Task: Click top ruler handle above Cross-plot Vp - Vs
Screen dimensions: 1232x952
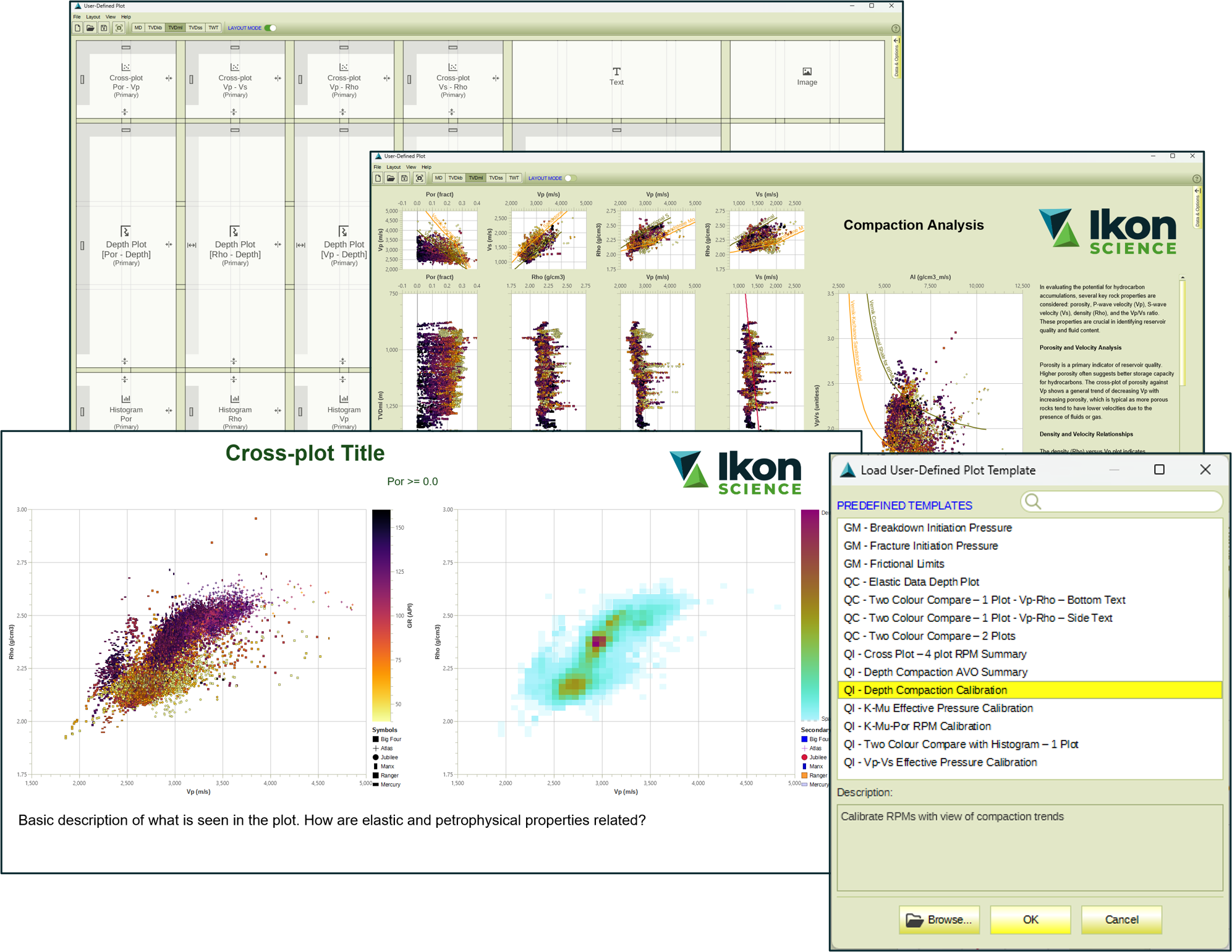Action: tap(235, 48)
